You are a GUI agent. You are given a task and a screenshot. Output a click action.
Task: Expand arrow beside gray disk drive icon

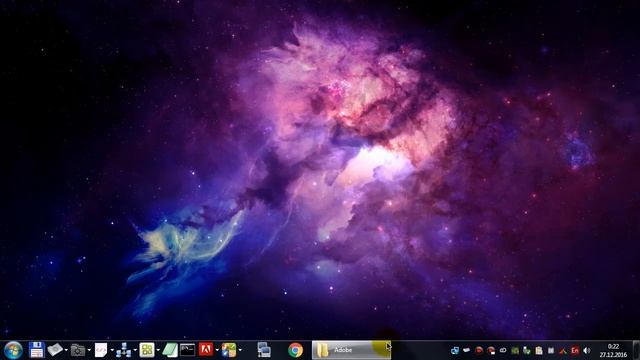pyautogui.click(x=66, y=350)
